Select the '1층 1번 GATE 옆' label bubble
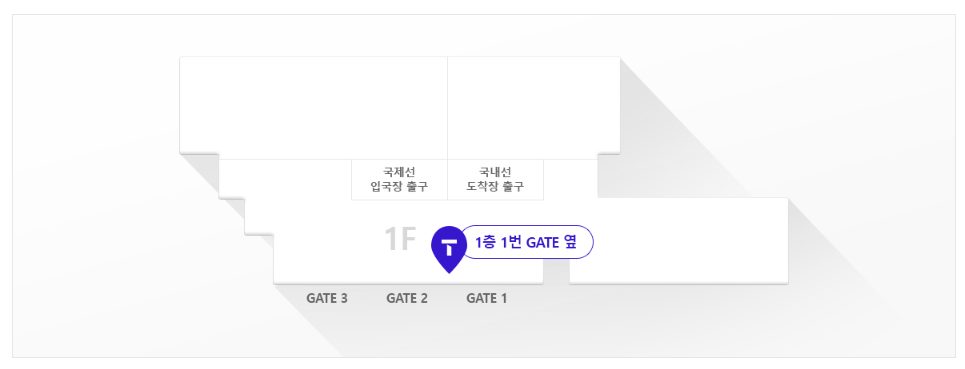This screenshot has width=965, height=369. point(526,242)
